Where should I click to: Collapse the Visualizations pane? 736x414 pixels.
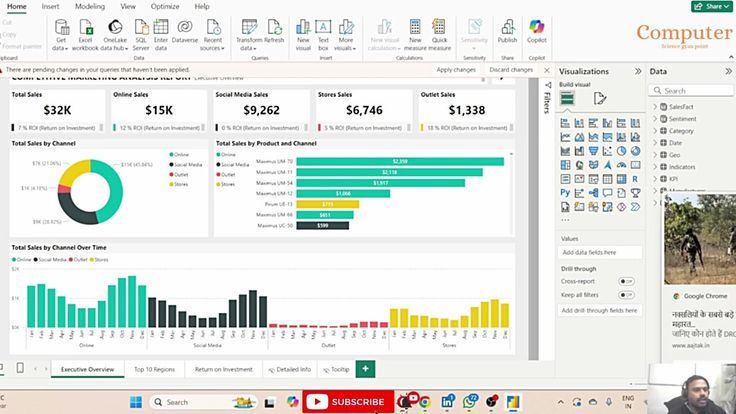637,72
